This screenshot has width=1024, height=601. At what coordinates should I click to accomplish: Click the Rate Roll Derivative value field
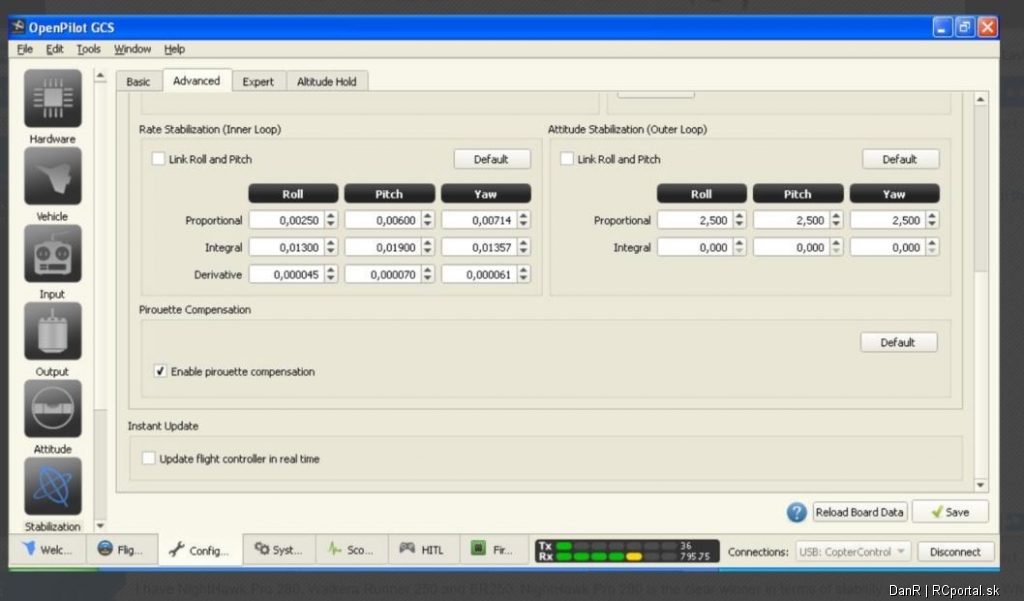point(293,275)
